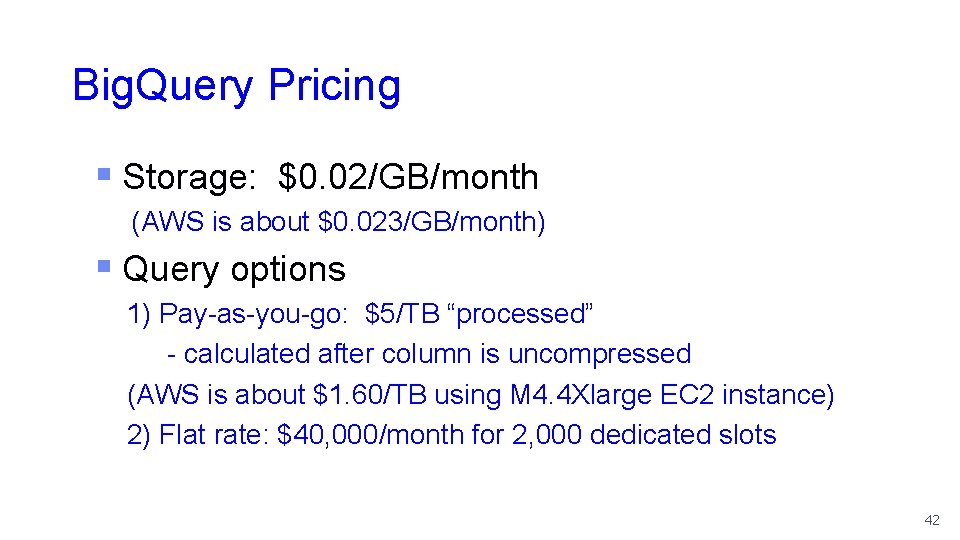
Task: Click the Pay-as-you-go $5/TB line
Action: [360, 315]
